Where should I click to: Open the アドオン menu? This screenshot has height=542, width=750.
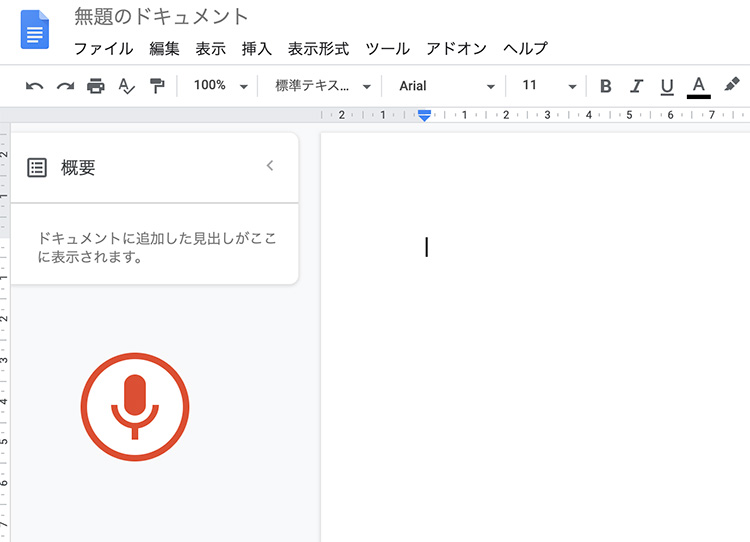pos(456,49)
